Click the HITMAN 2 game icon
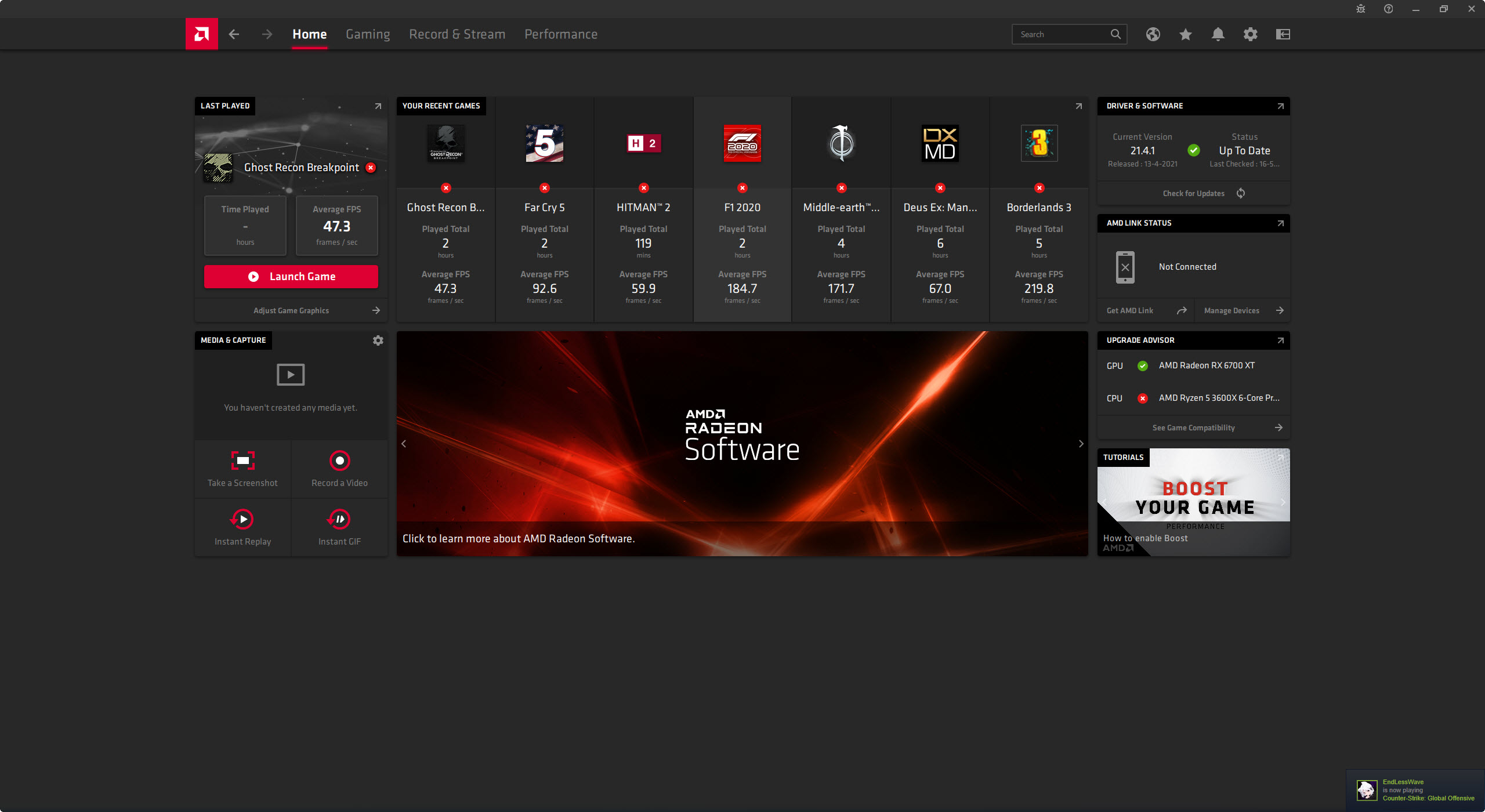This screenshot has width=1485, height=812. [644, 143]
